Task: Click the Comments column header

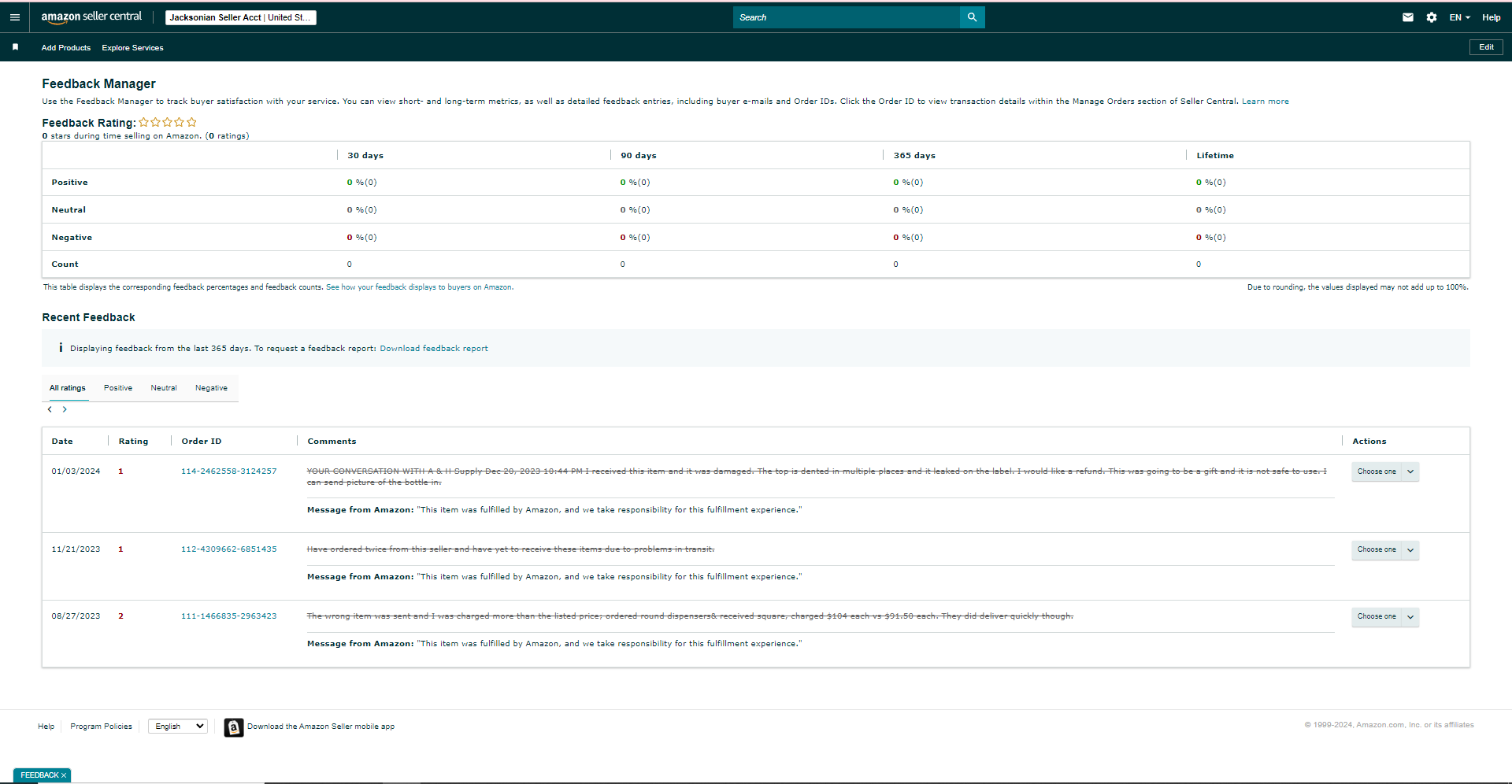Action: (332, 442)
